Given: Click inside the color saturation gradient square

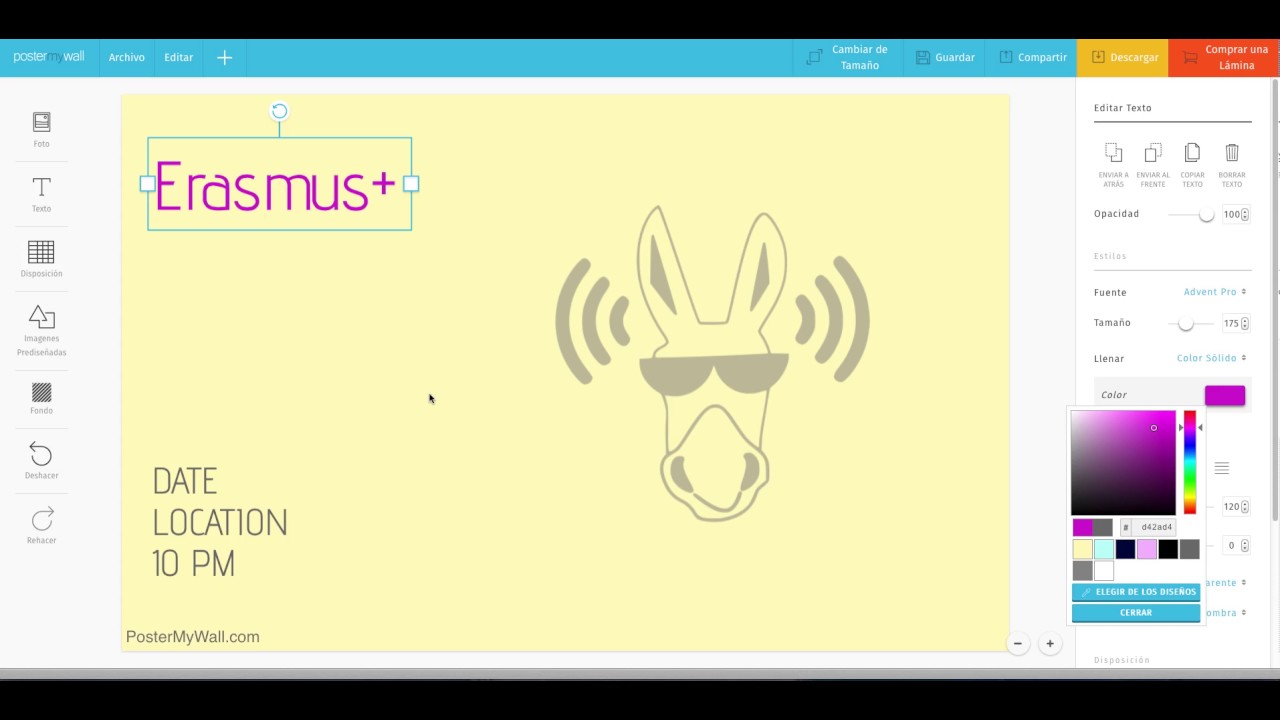Looking at the screenshot, I should pos(1123,462).
